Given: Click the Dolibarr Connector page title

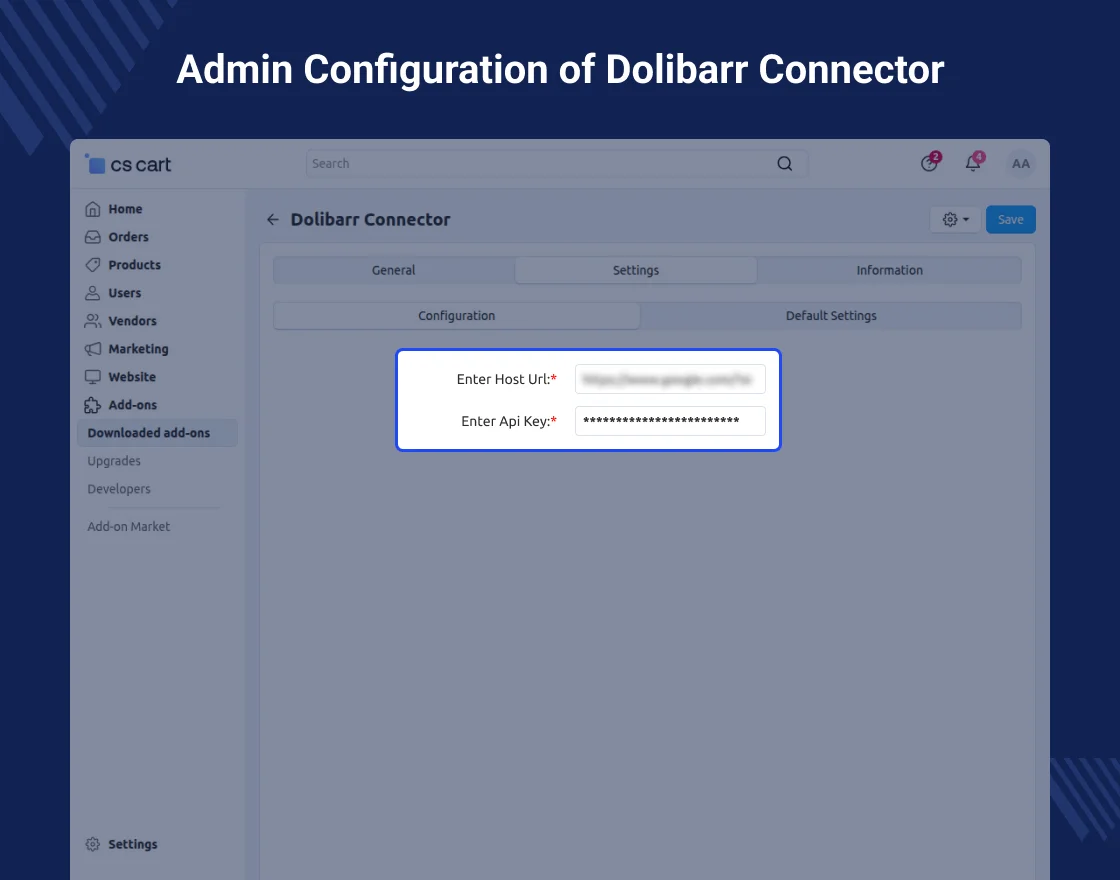Looking at the screenshot, I should (x=370, y=219).
